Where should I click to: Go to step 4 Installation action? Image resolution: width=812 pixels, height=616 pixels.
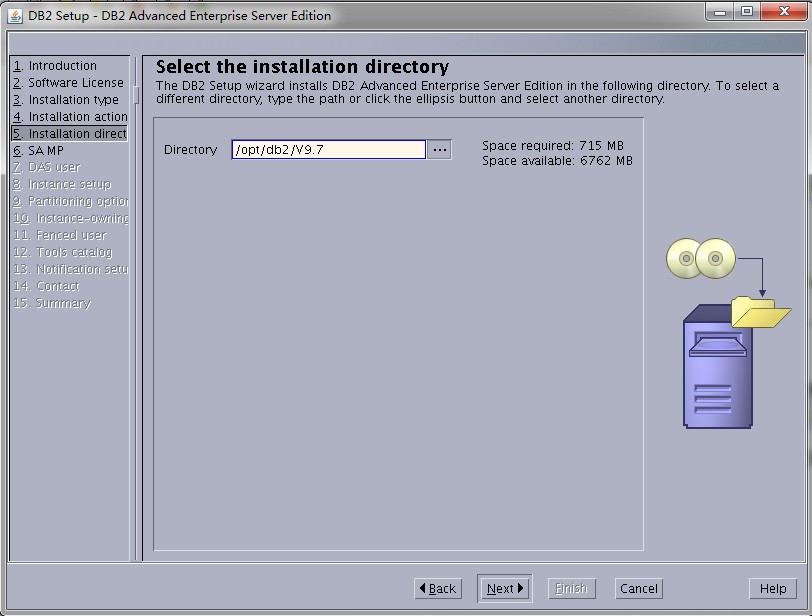(70, 116)
